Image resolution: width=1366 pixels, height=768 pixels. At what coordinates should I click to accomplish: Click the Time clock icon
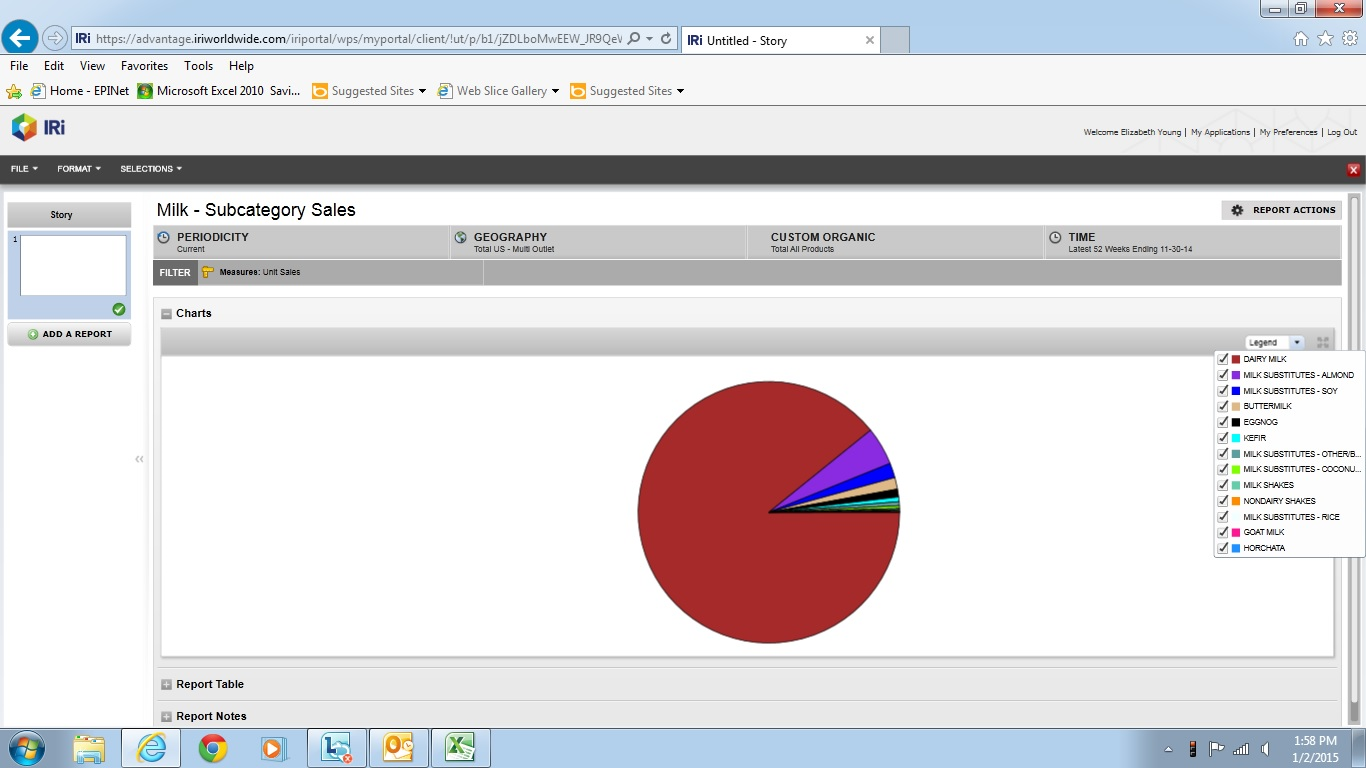click(1055, 238)
